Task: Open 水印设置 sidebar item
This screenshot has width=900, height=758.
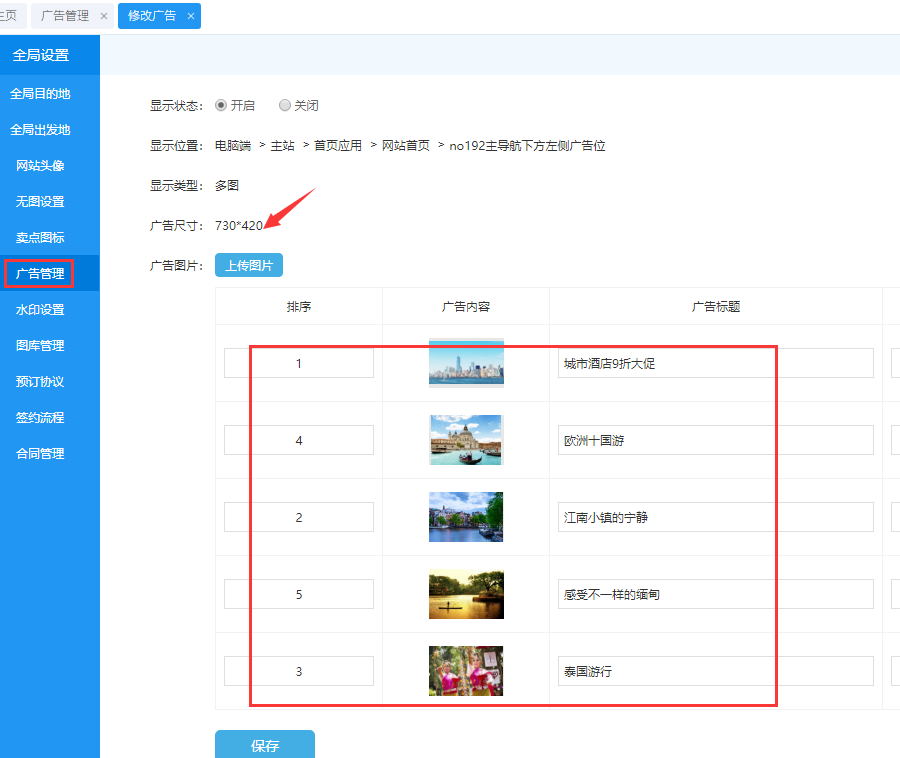Action: tap(40, 310)
